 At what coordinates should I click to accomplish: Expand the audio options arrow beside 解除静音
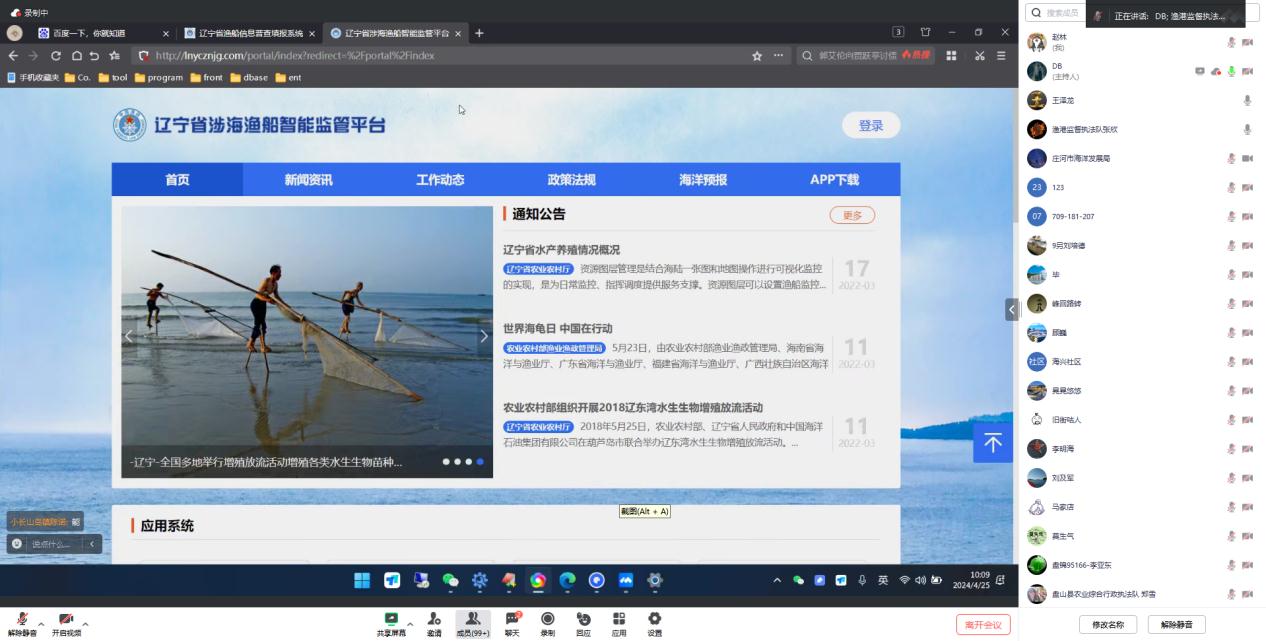41,625
